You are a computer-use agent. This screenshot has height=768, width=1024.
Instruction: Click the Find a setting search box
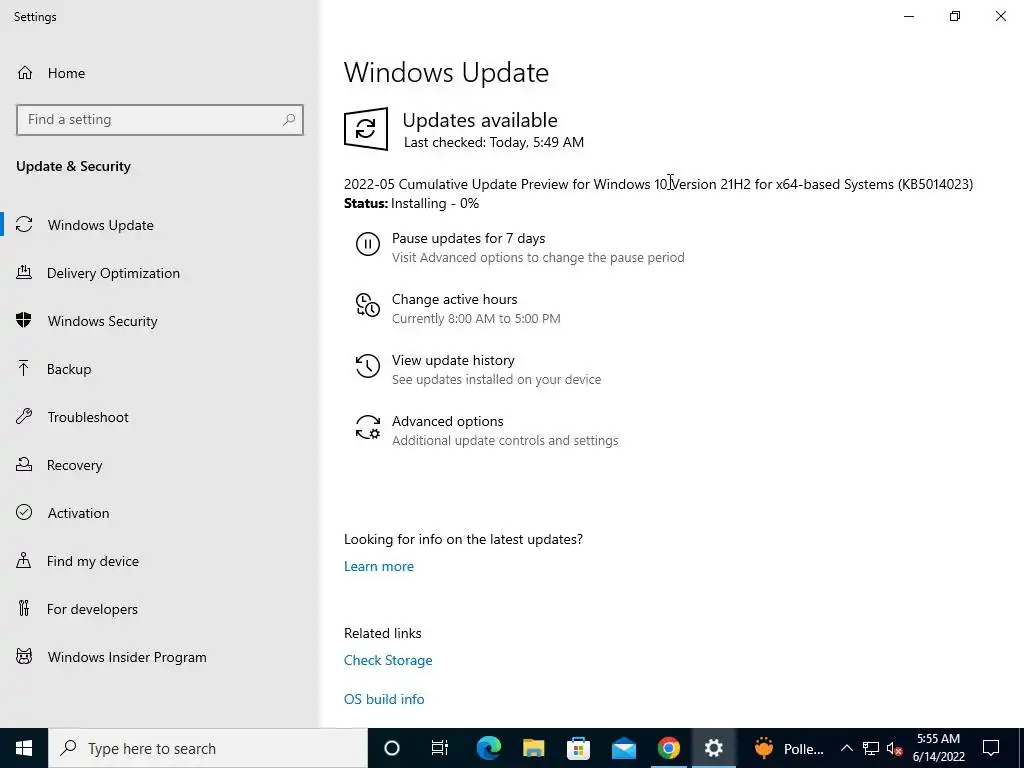click(160, 120)
